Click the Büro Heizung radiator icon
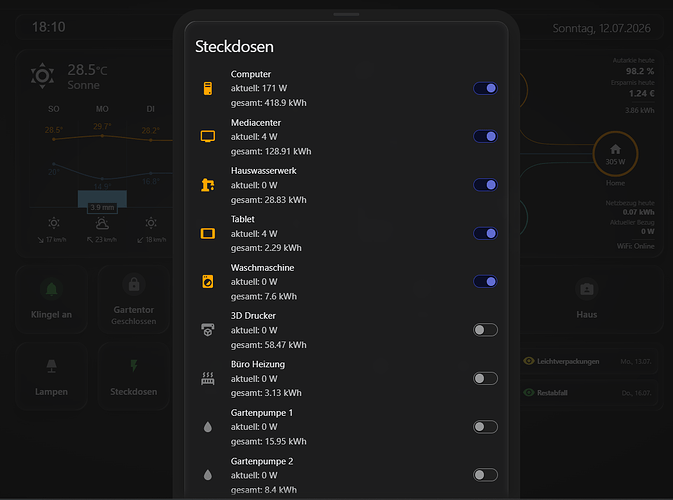The height and width of the screenshot is (500, 673). click(x=208, y=378)
